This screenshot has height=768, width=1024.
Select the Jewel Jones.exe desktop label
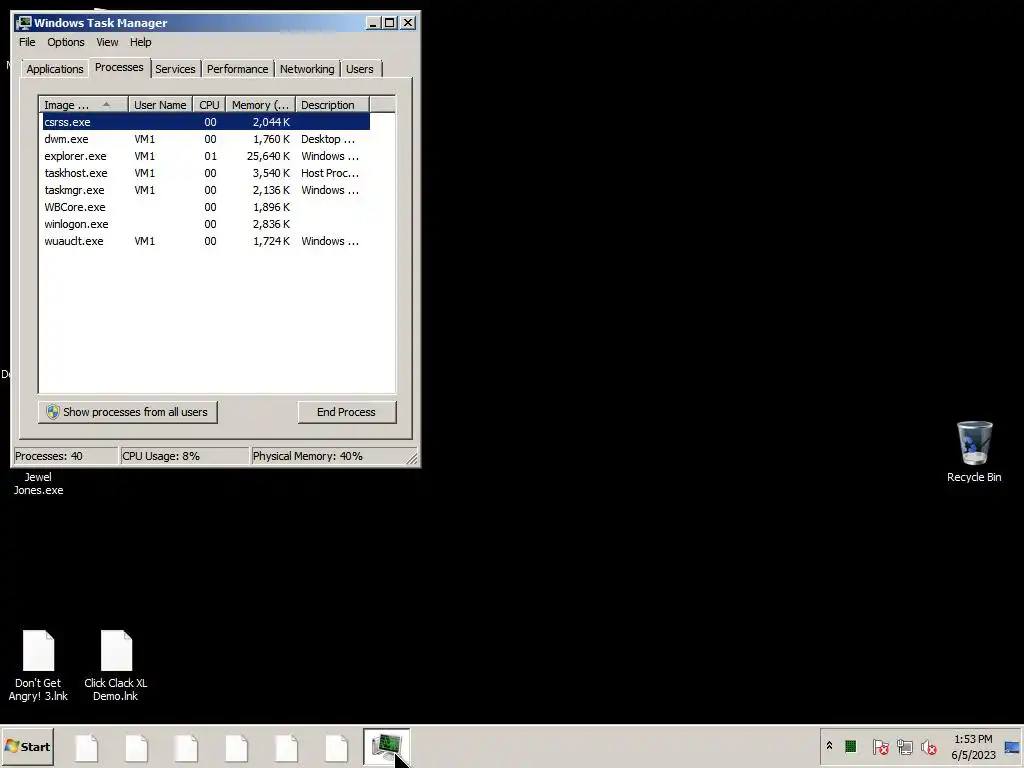click(38, 483)
